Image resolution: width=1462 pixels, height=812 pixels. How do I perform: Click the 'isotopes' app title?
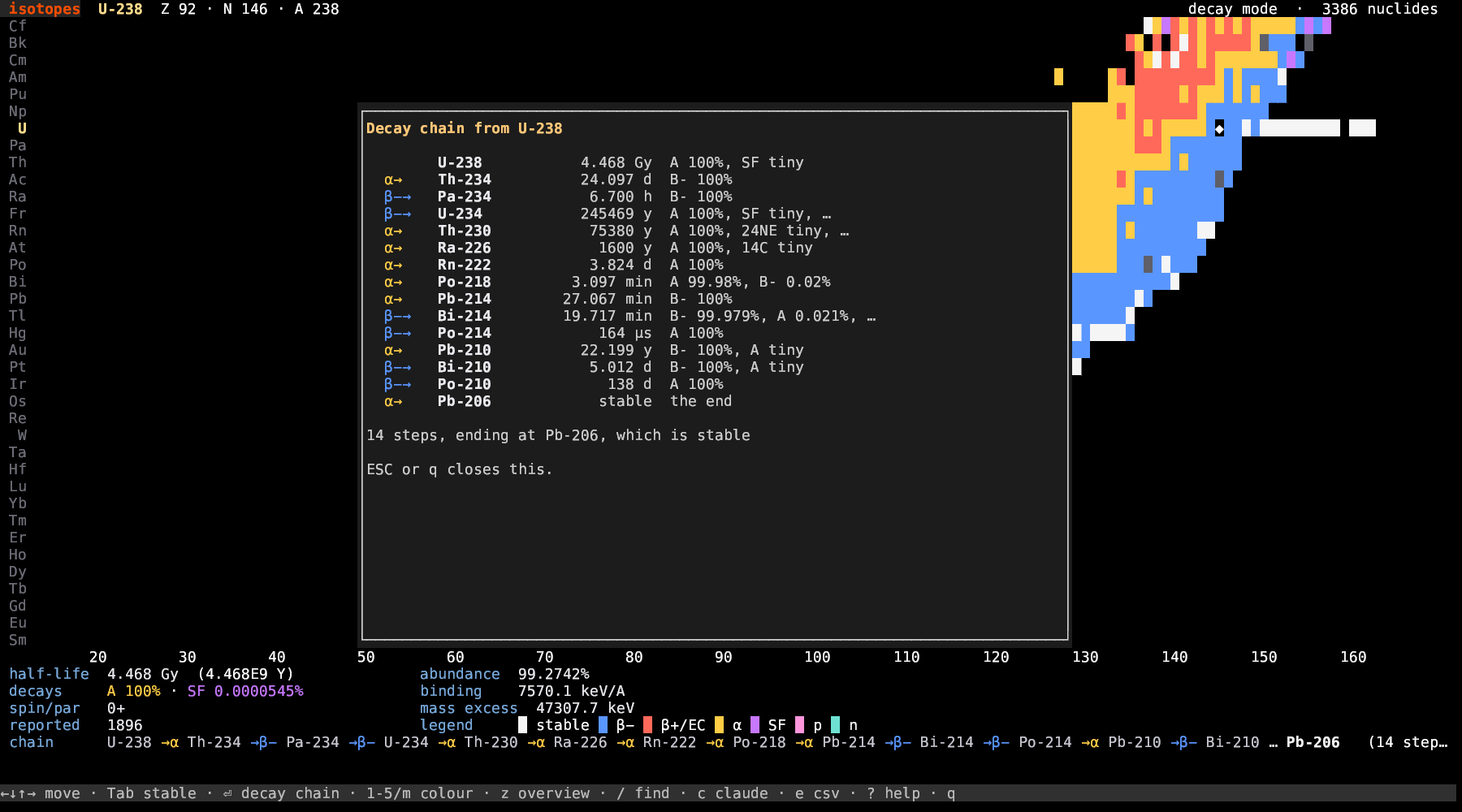coord(45,9)
